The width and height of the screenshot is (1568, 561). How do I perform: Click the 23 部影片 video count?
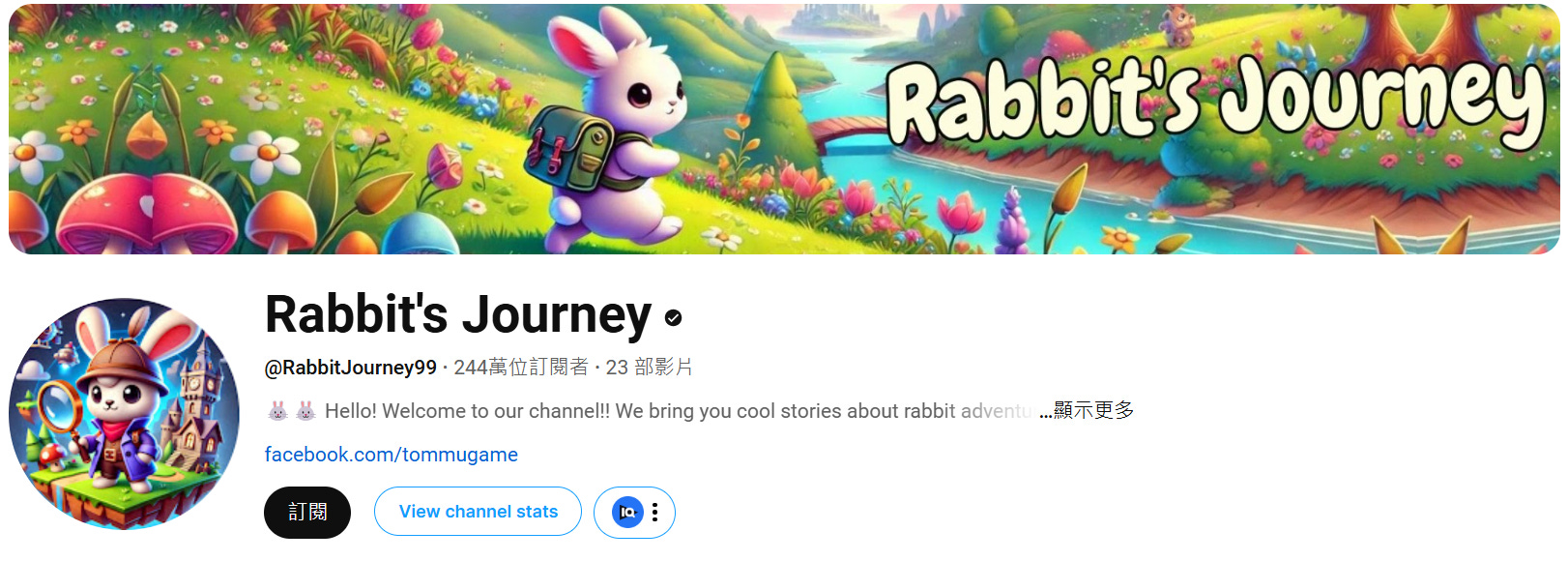coord(650,368)
